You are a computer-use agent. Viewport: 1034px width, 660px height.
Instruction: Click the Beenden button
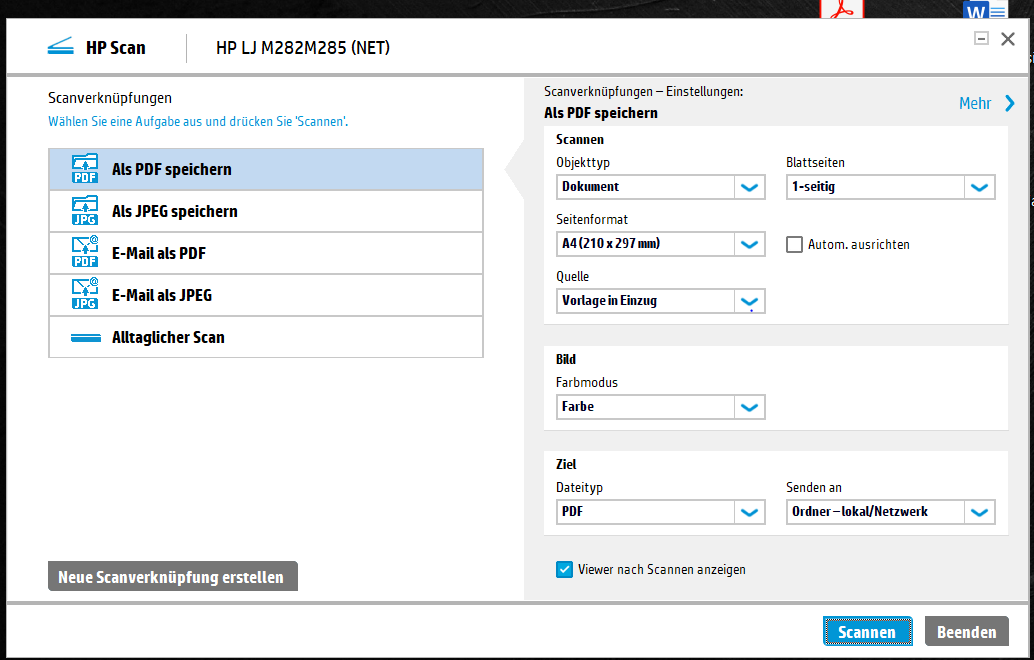click(967, 632)
